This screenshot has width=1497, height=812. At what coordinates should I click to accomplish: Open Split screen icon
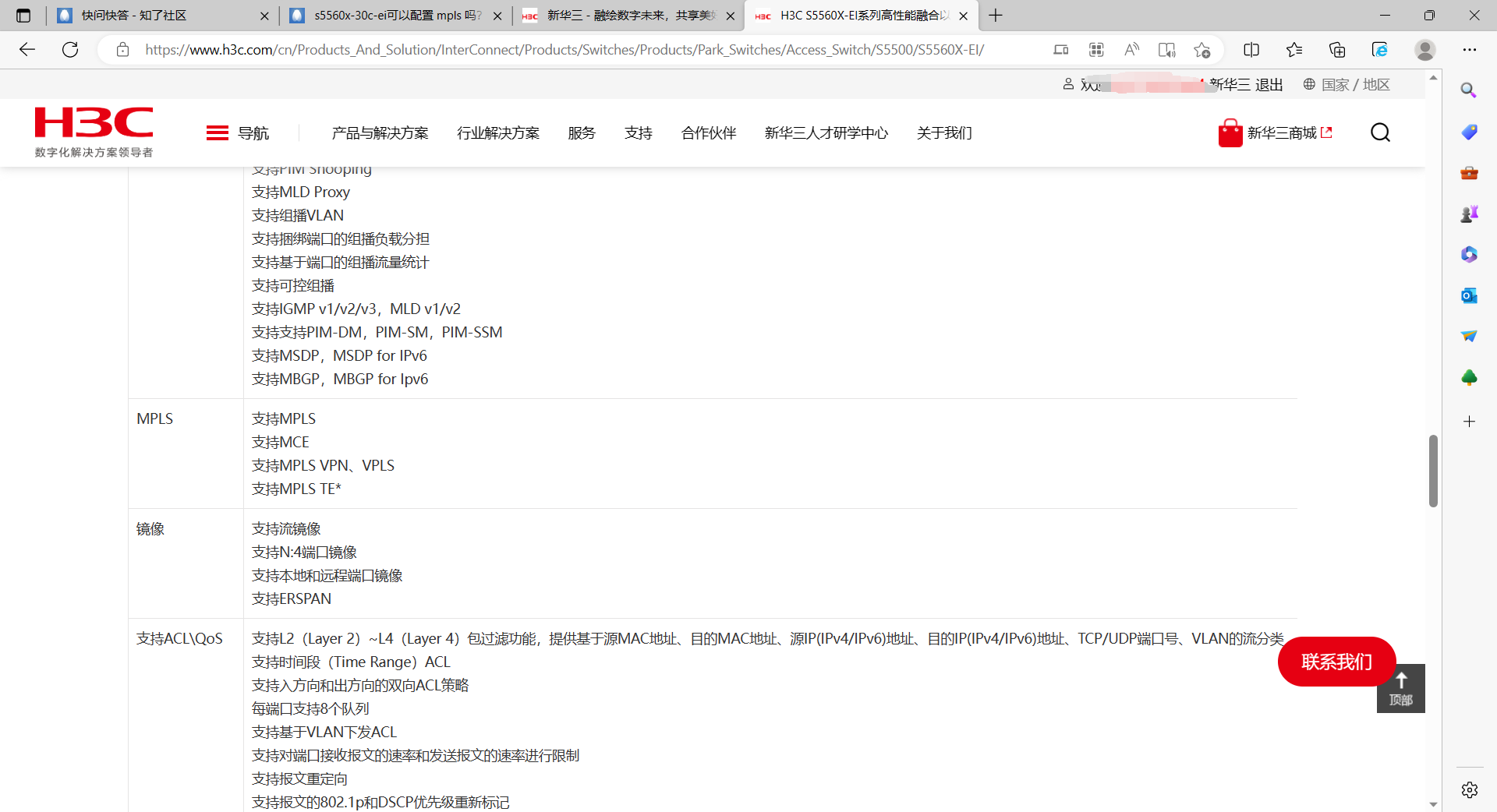[x=1251, y=50]
